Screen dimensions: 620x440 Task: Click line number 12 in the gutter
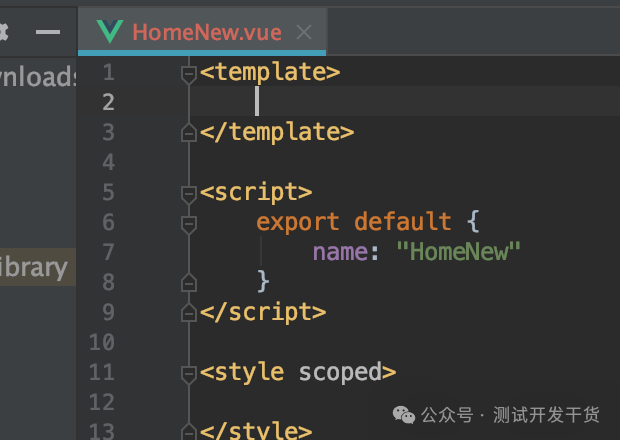(102, 402)
